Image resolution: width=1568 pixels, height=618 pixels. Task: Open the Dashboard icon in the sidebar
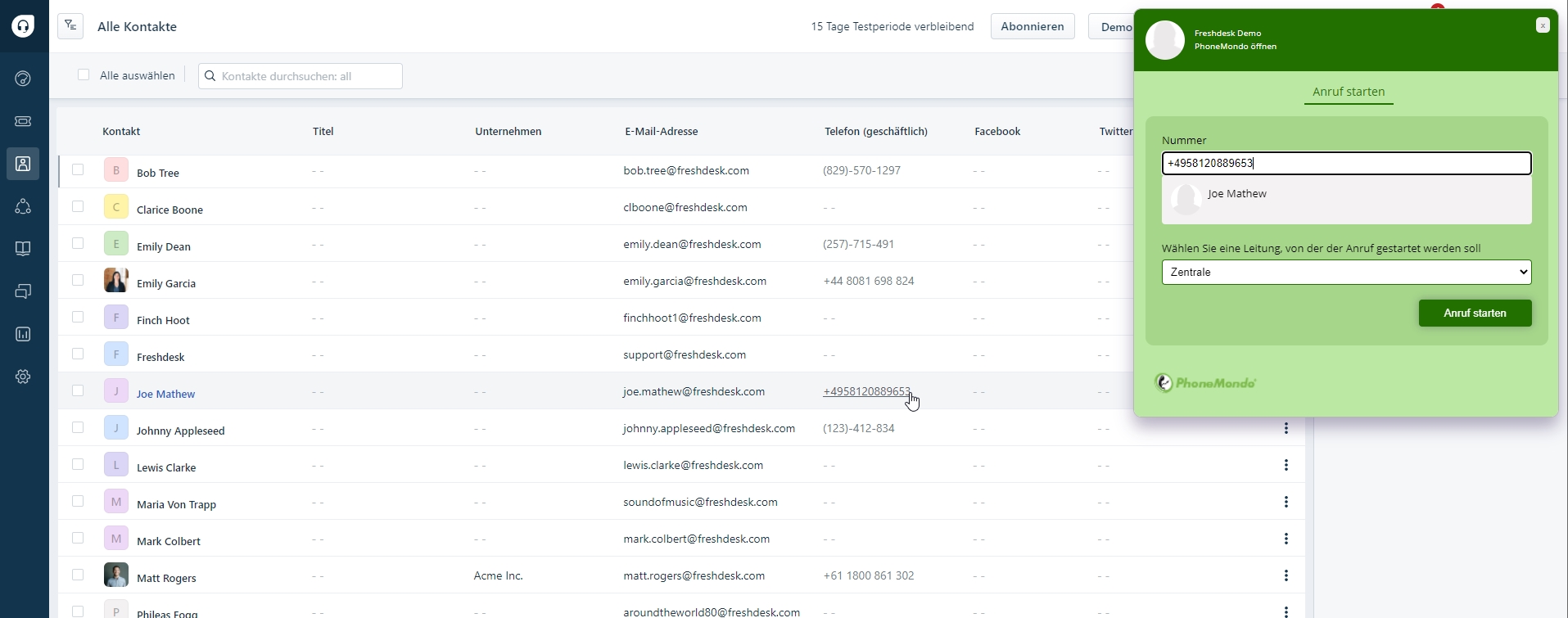[x=23, y=79]
